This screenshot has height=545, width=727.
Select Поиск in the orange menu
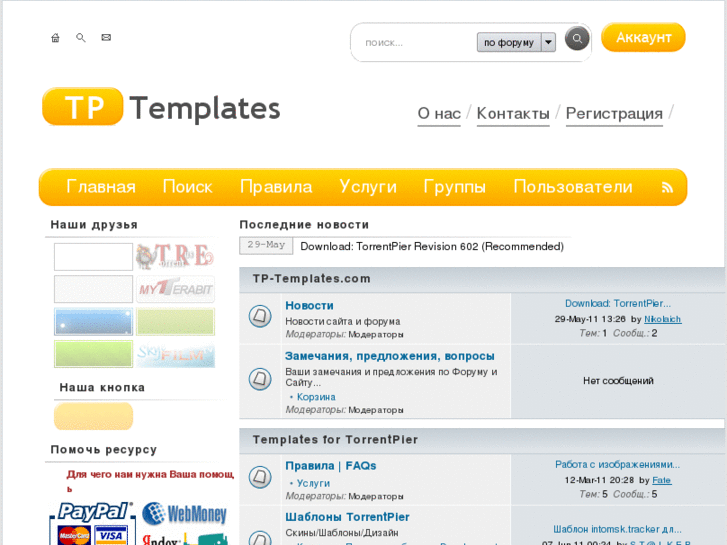[187, 187]
